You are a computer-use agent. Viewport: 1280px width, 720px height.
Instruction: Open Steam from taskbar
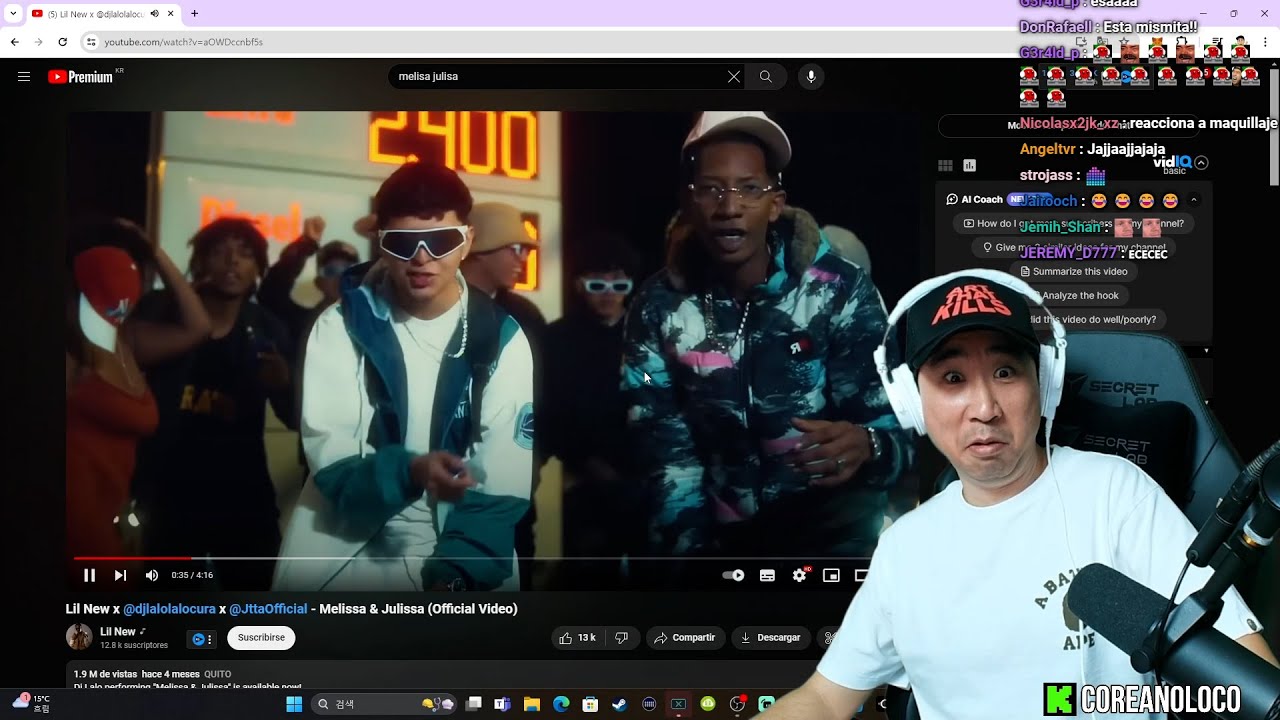[620, 704]
